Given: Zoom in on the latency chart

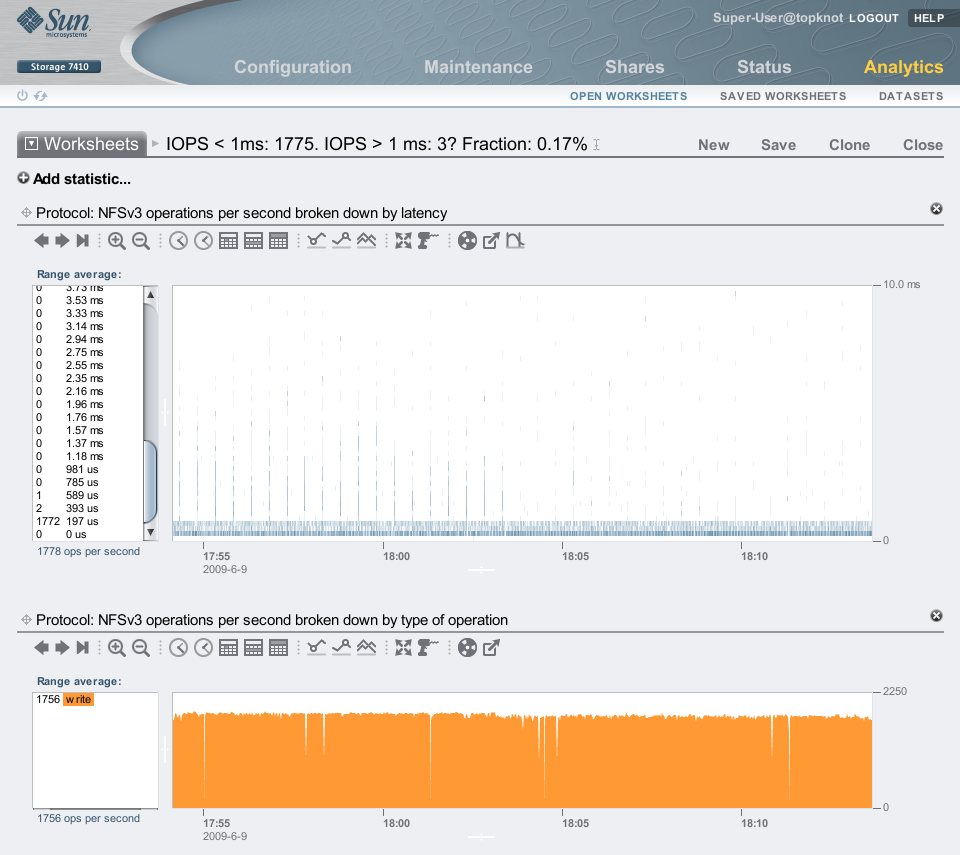Looking at the screenshot, I should (x=117, y=241).
